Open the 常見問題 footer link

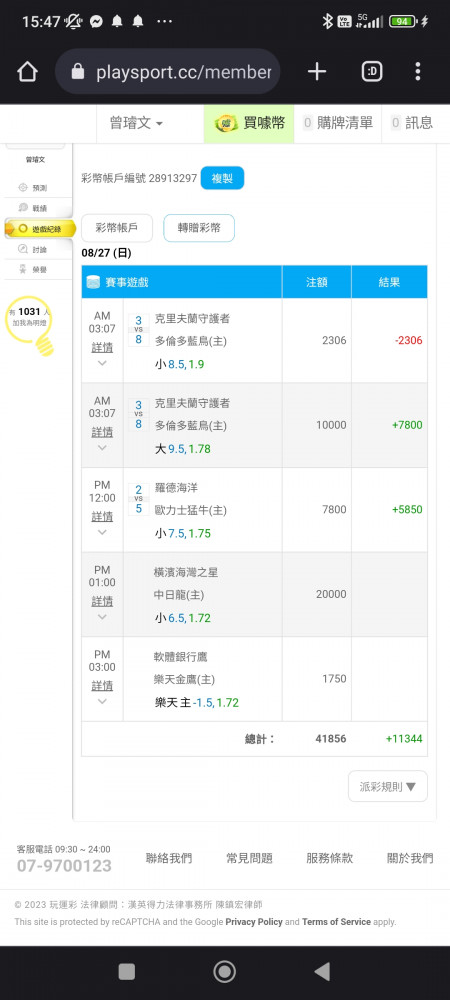tap(249, 858)
